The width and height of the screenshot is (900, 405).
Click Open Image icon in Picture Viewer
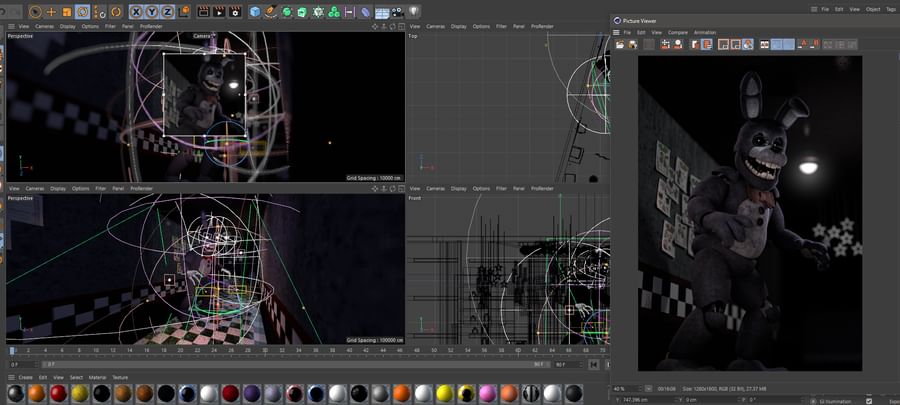[620, 44]
